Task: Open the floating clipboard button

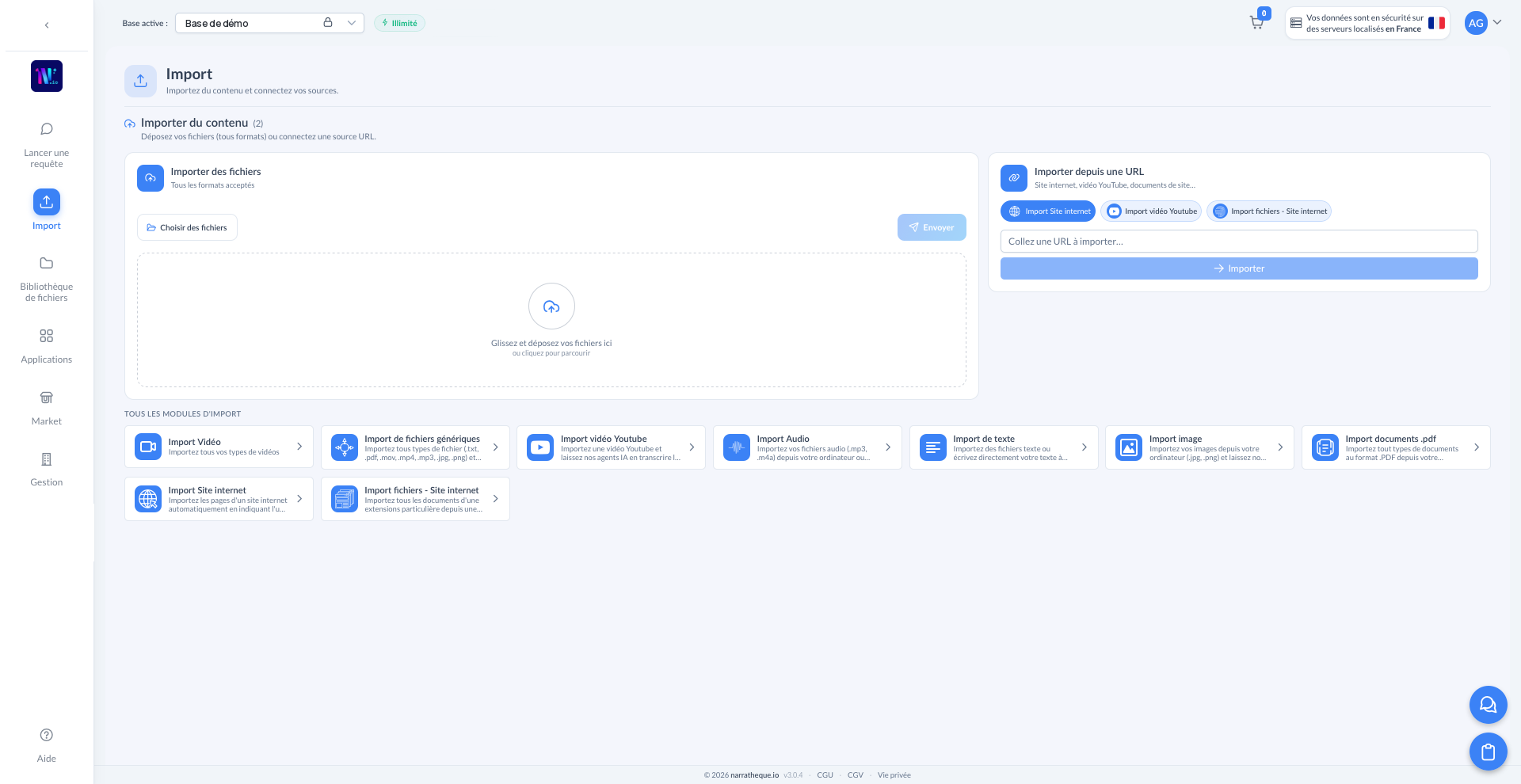Action: [1489, 752]
